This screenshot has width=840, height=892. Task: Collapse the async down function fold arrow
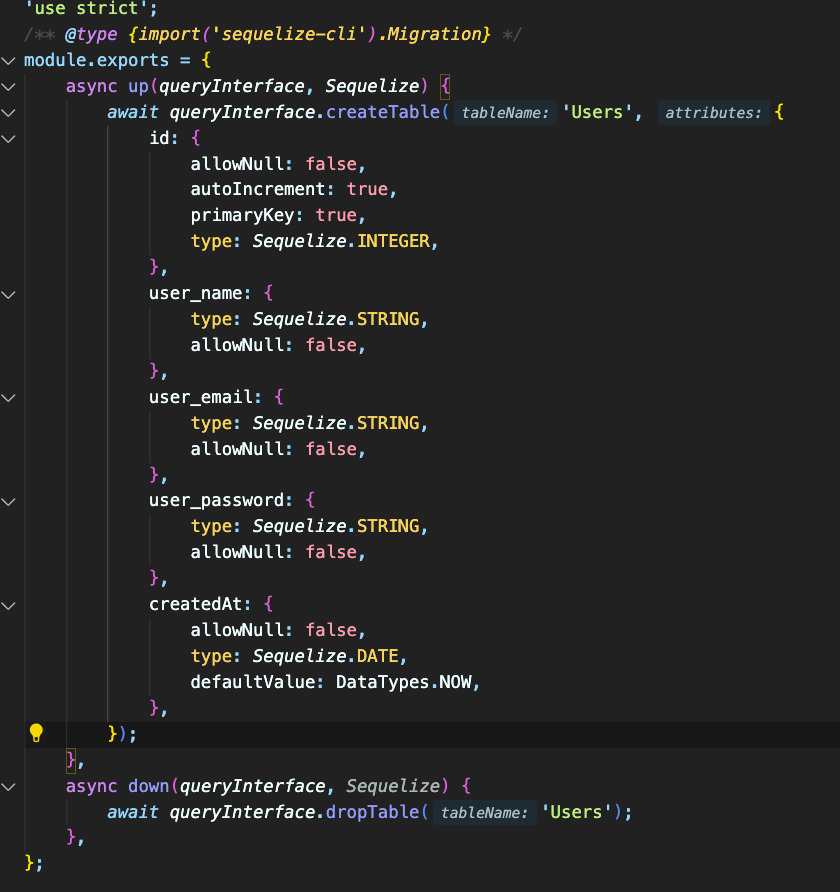coord(9,787)
